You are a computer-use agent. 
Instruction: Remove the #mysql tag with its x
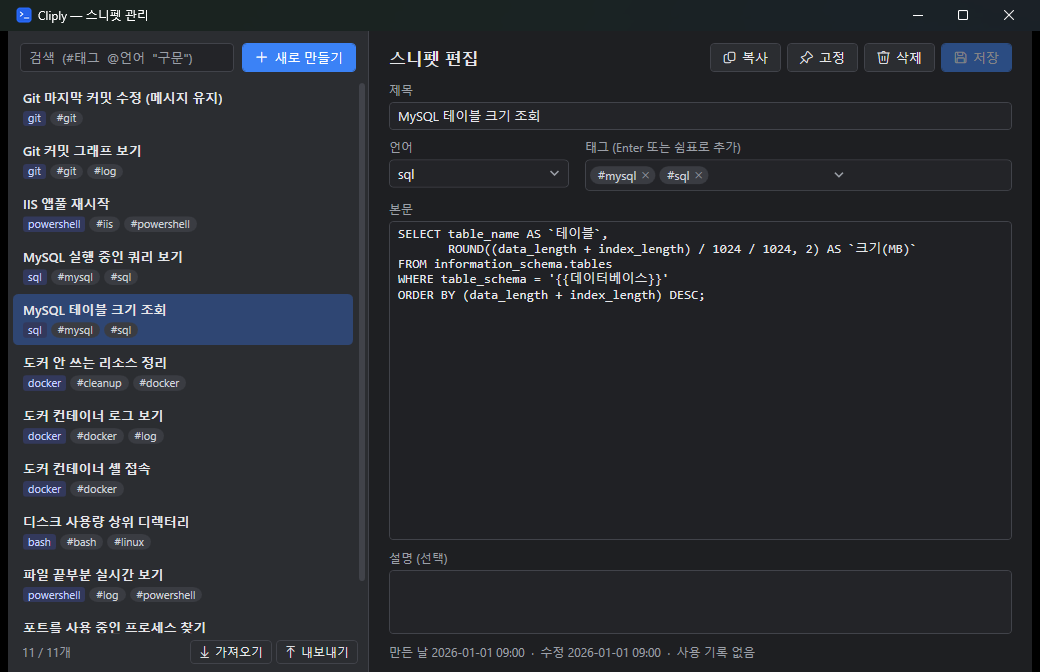pyautogui.click(x=645, y=175)
